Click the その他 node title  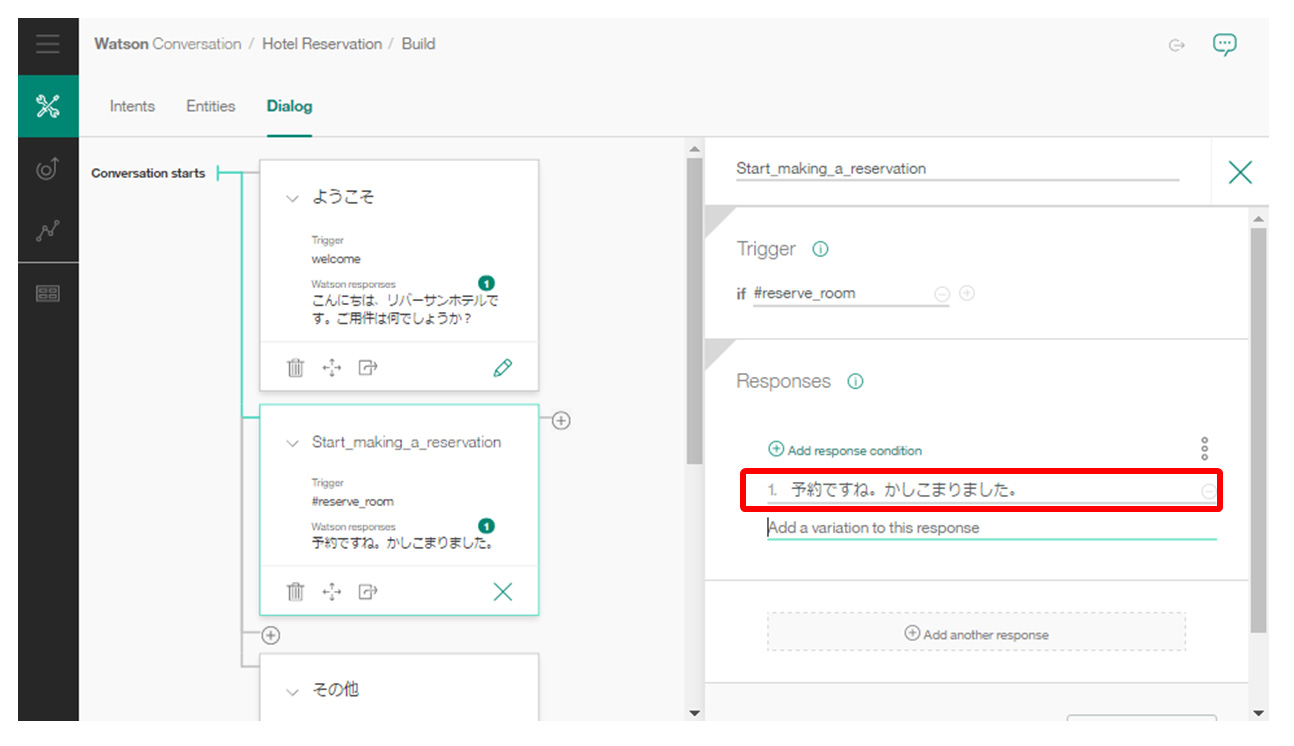336,690
